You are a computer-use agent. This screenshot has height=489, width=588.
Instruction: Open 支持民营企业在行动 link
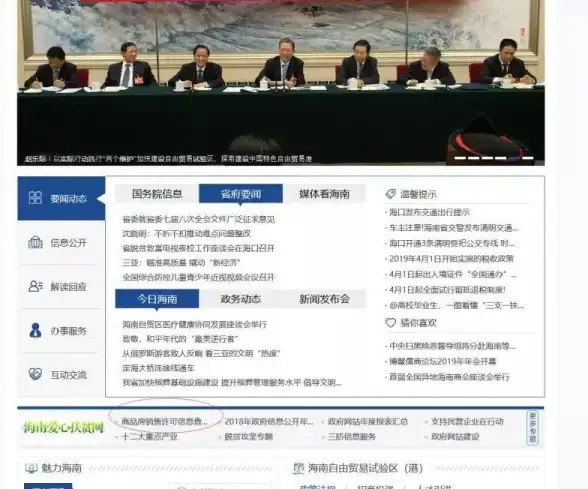point(467,421)
